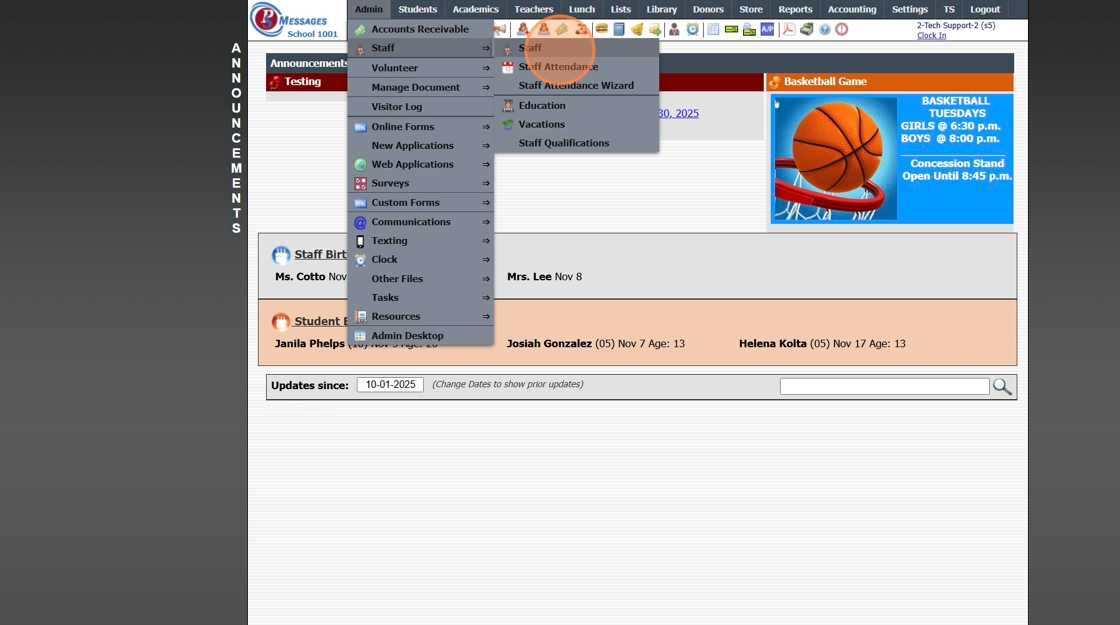This screenshot has height=625, width=1120.
Task: Select Admin Desktop in the Admin menu
Action: [421, 336]
